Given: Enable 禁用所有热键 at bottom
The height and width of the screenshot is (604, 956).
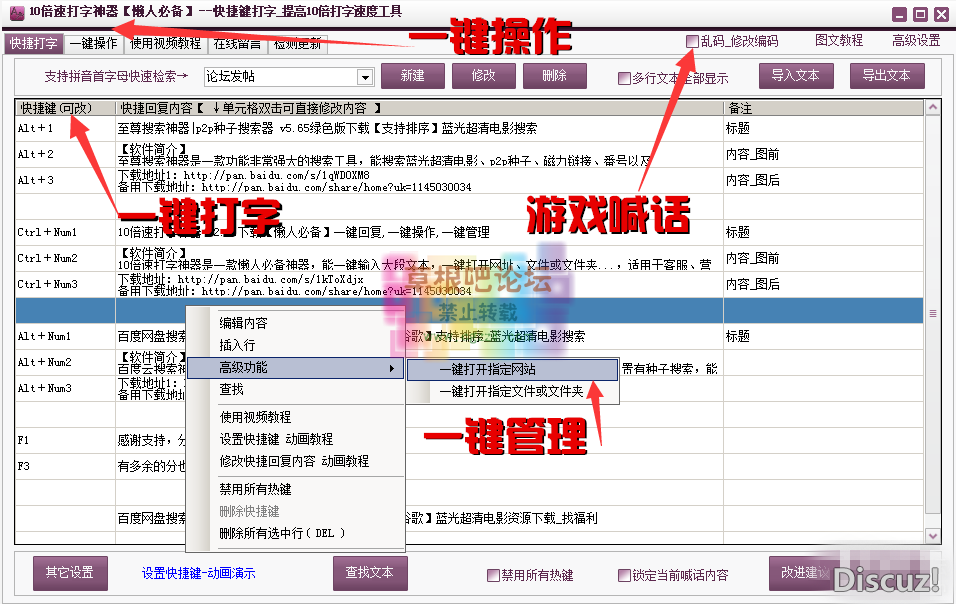Looking at the screenshot, I should (x=493, y=573).
